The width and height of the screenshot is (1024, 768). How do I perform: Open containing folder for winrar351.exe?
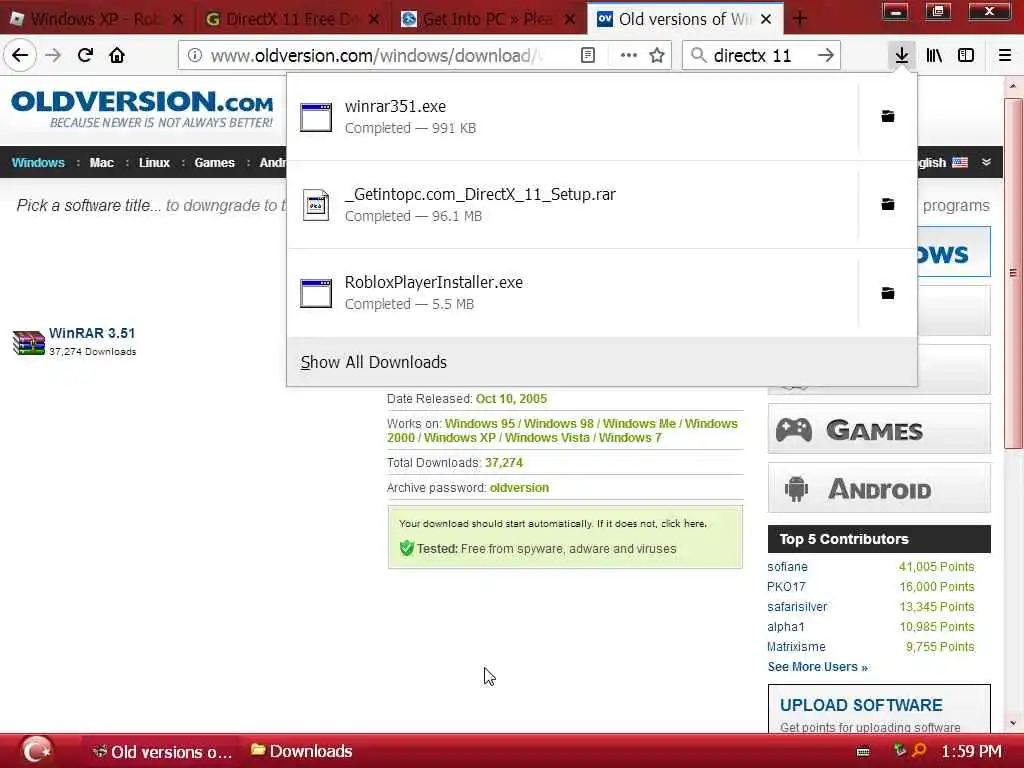coord(888,116)
